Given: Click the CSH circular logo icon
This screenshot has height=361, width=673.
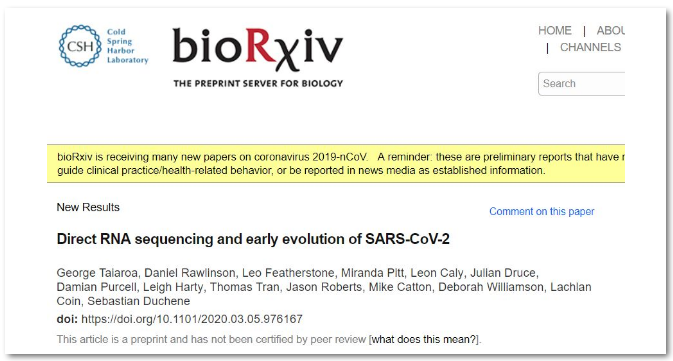Looking at the screenshot, I should tap(80, 46).
